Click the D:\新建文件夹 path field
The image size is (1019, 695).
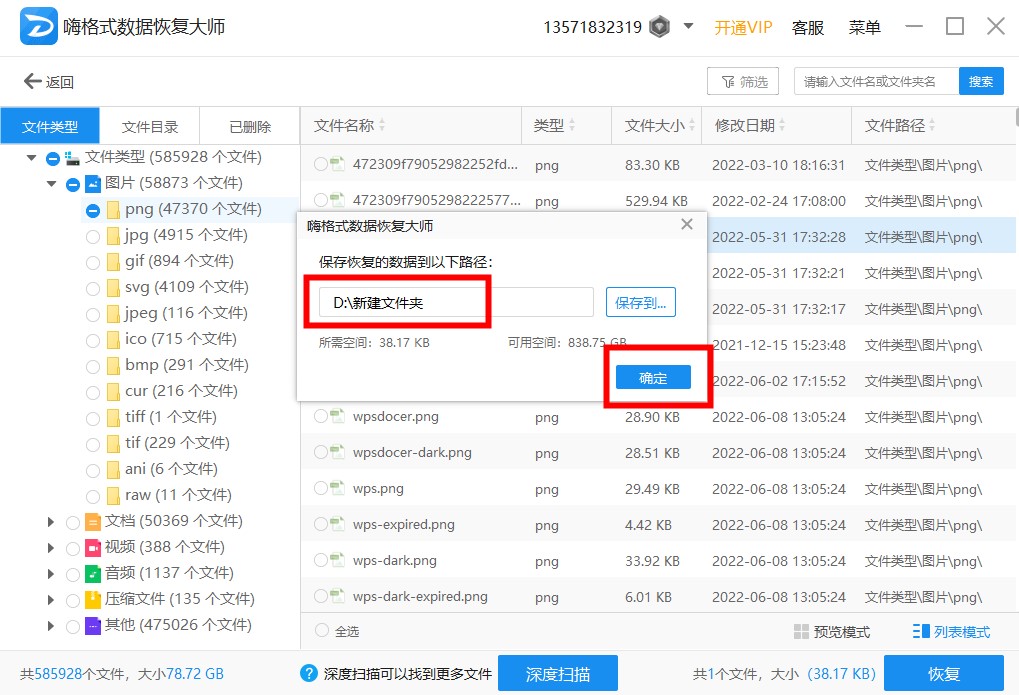click(456, 302)
